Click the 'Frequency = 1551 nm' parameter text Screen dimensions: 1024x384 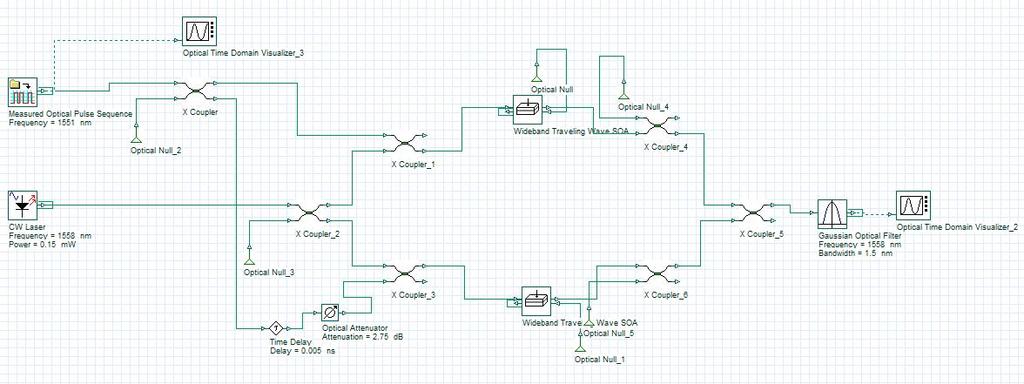click(x=50, y=122)
